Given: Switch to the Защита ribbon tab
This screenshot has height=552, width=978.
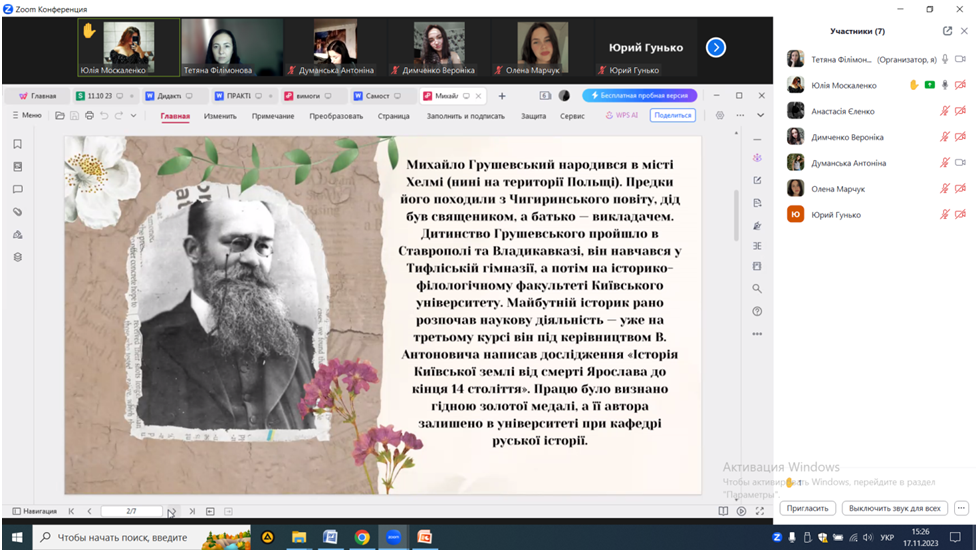Looking at the screenshot, I should 533,116.
